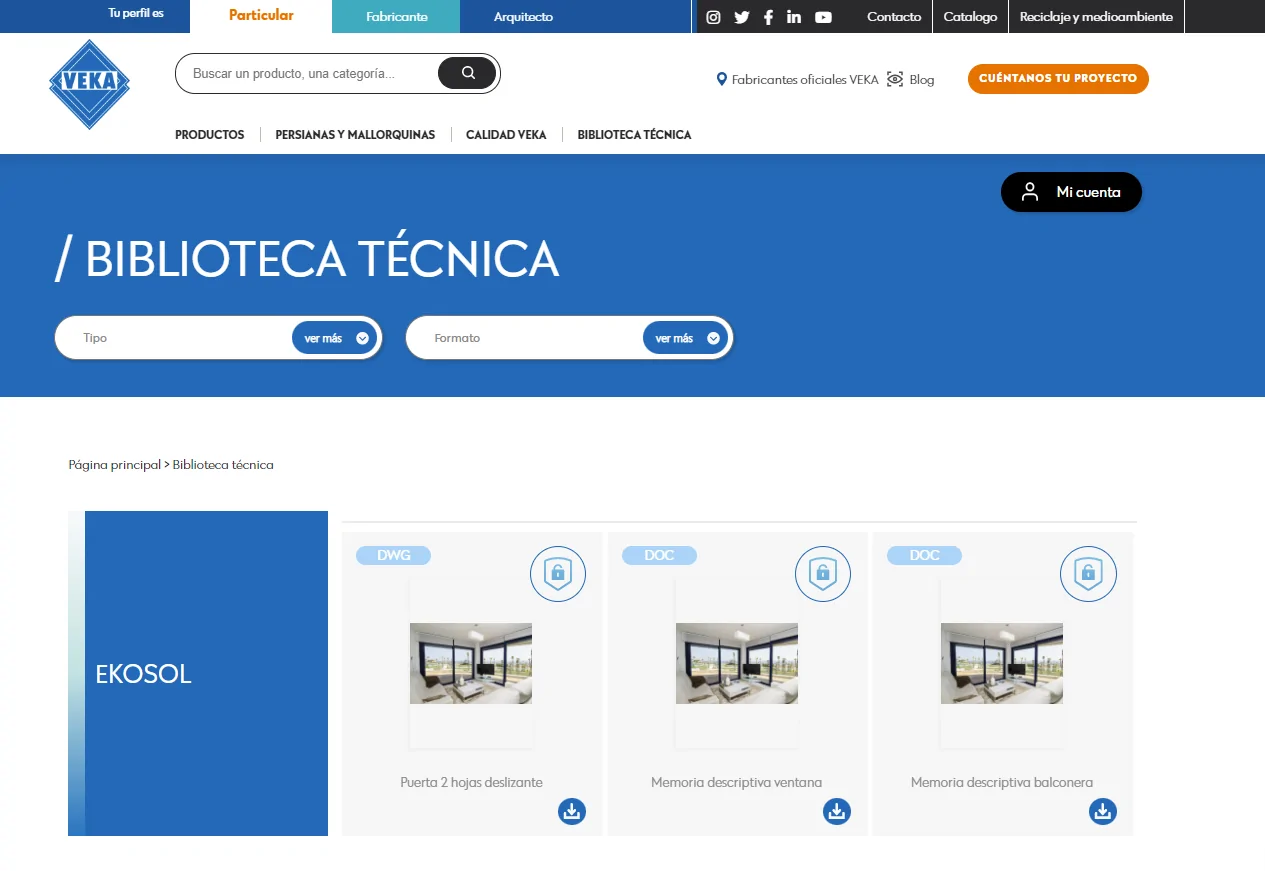The height and width of the screenshot is (871, 1265).
Task: Download Memoria descriptiva balconera file
Action: click(1103, 811)
